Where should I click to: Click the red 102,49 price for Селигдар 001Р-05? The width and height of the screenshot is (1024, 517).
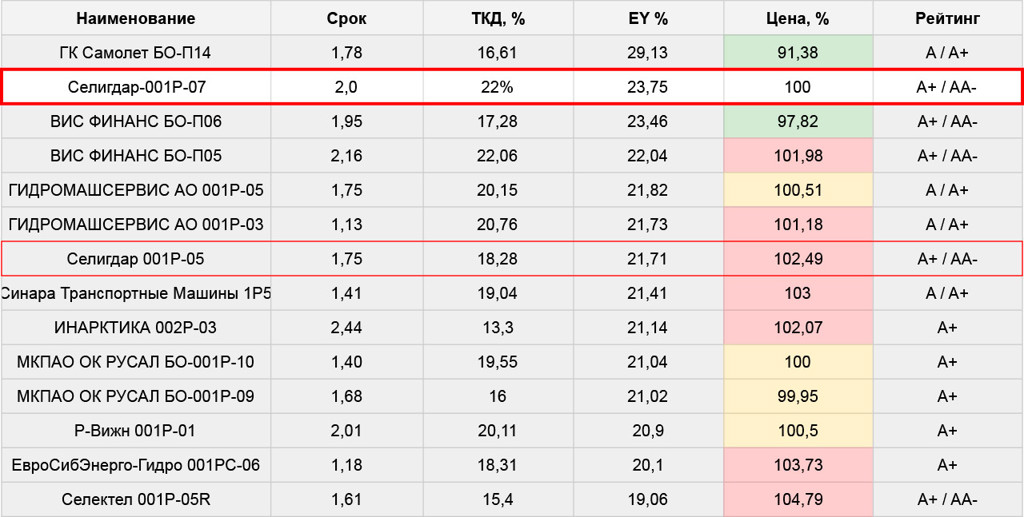[797, 259]
